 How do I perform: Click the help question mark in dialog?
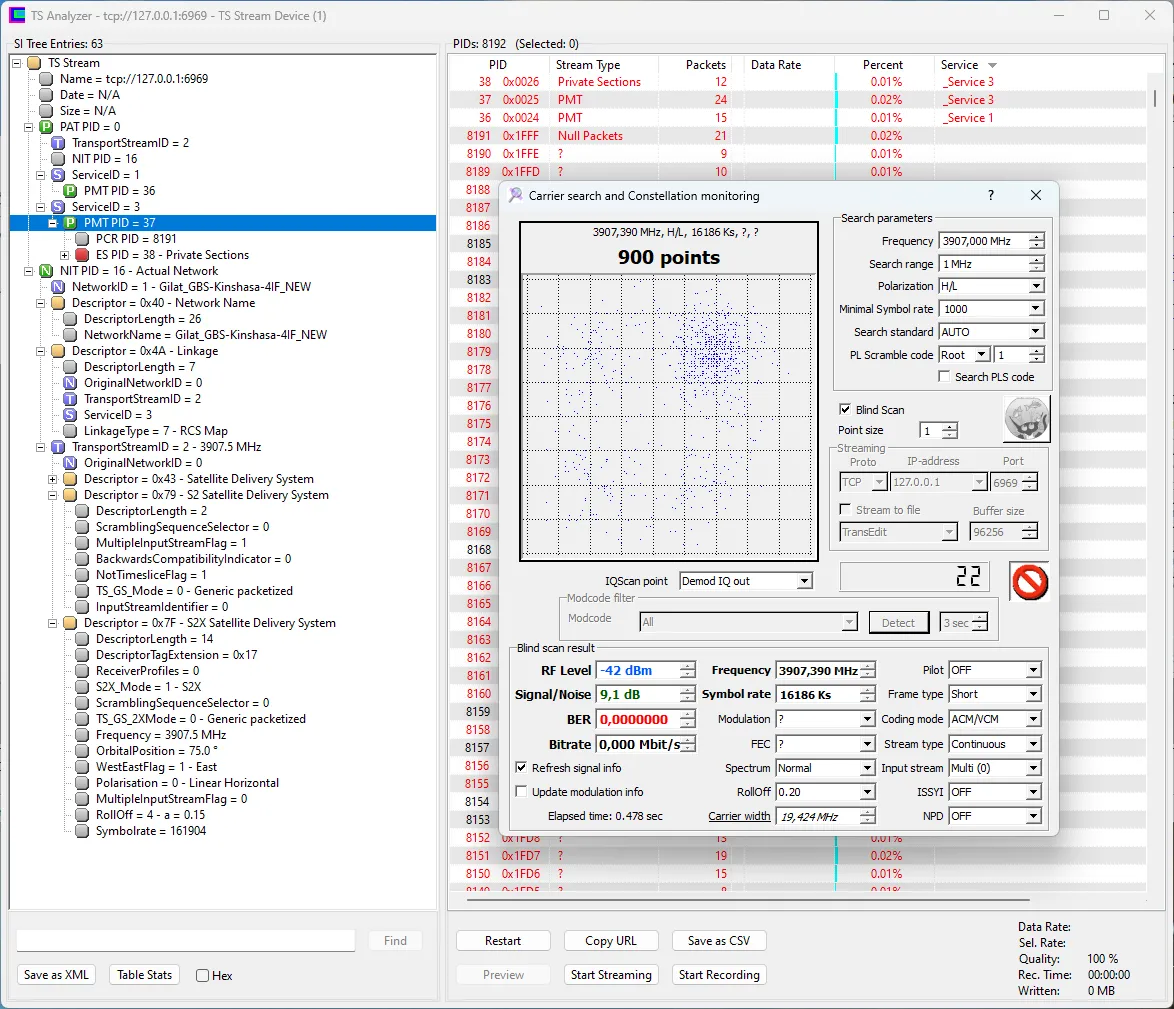990,196
